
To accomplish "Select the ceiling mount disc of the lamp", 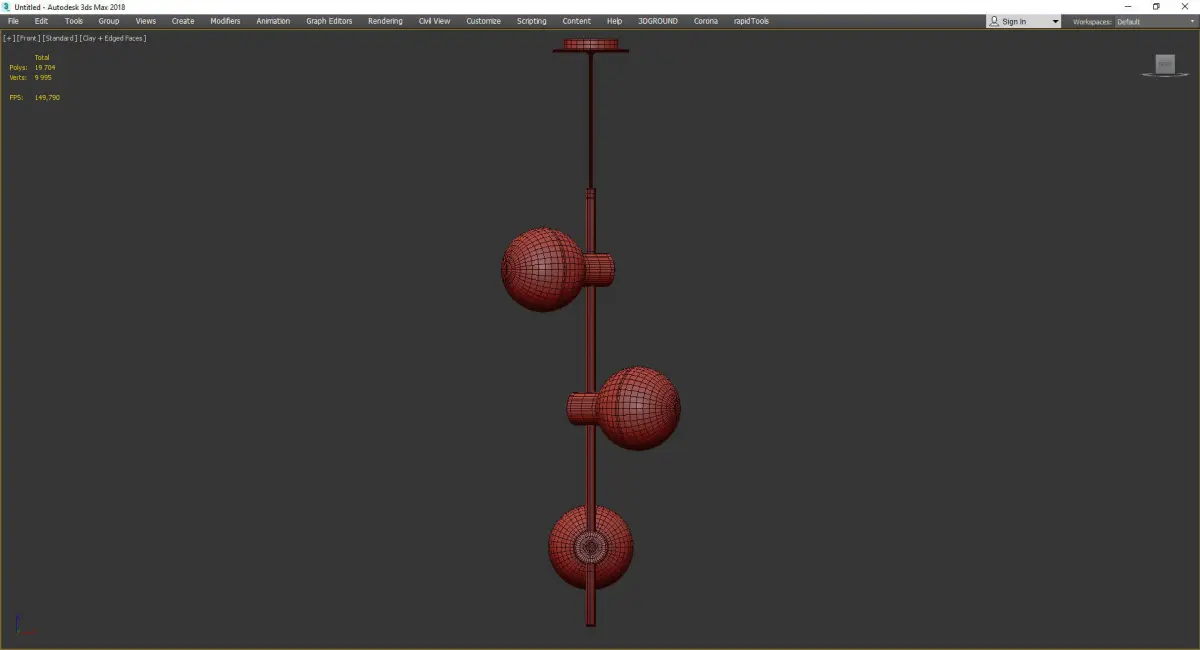I will pyautogui.click(x=591, y=45).
